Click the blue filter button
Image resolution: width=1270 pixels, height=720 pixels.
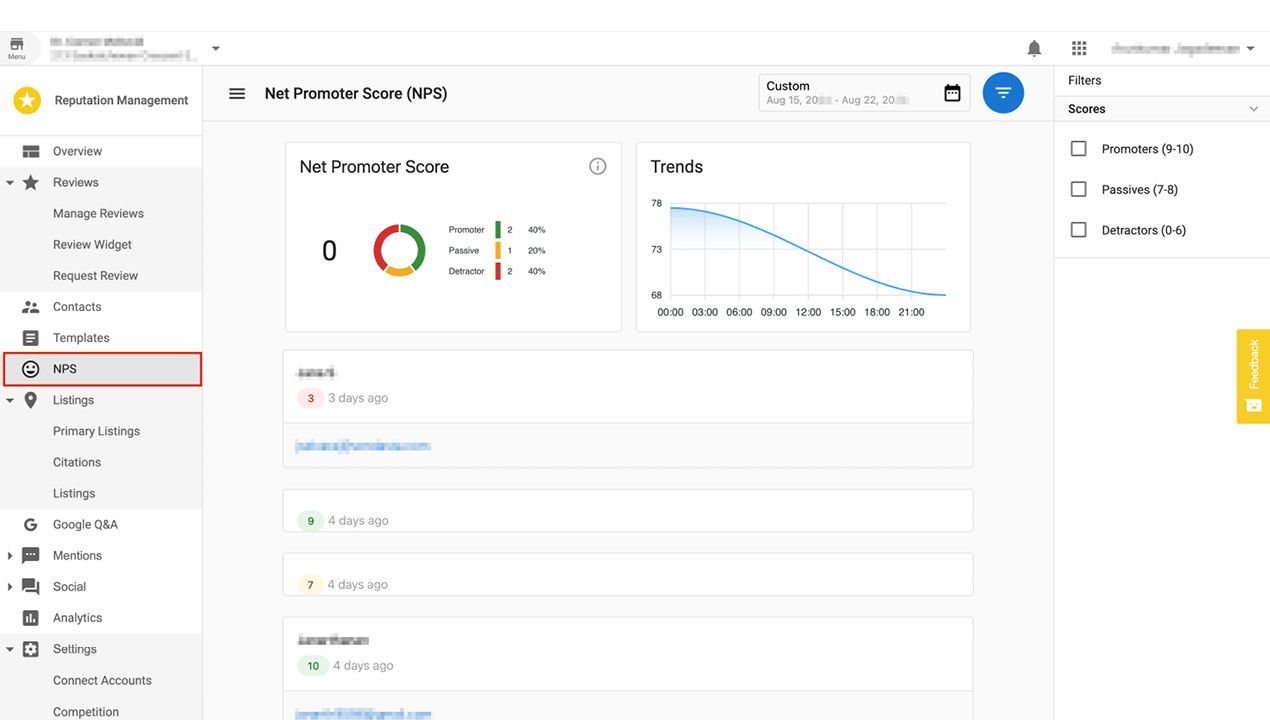(1003, 93)
